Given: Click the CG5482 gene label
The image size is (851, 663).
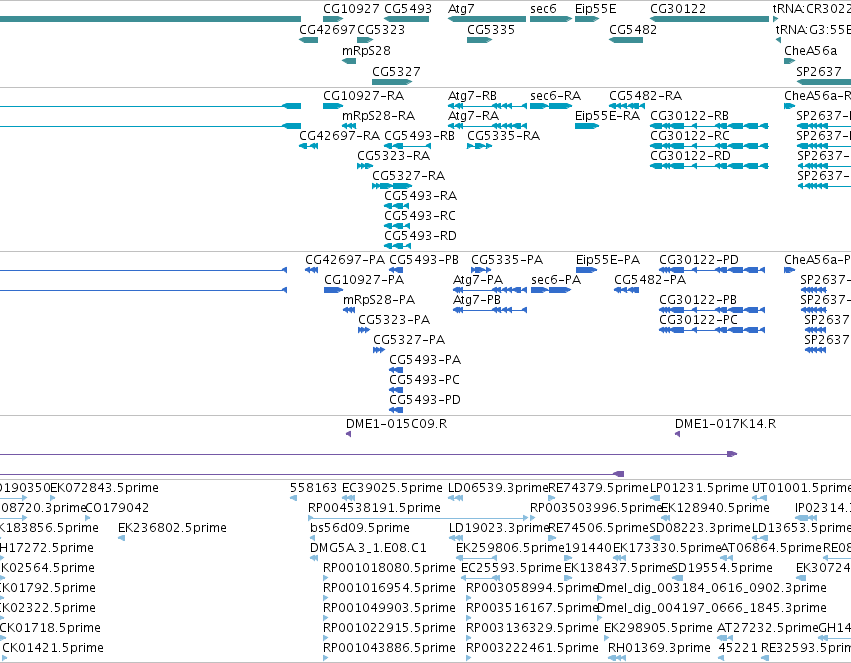Looking at the screenshot, I should 633,29.
